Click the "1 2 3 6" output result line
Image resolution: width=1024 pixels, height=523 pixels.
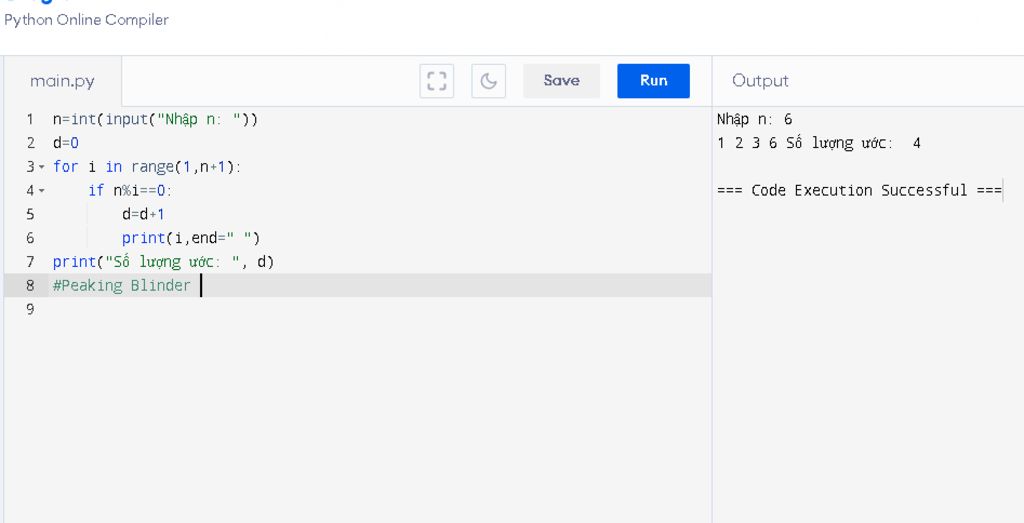[x=819, y=143]
